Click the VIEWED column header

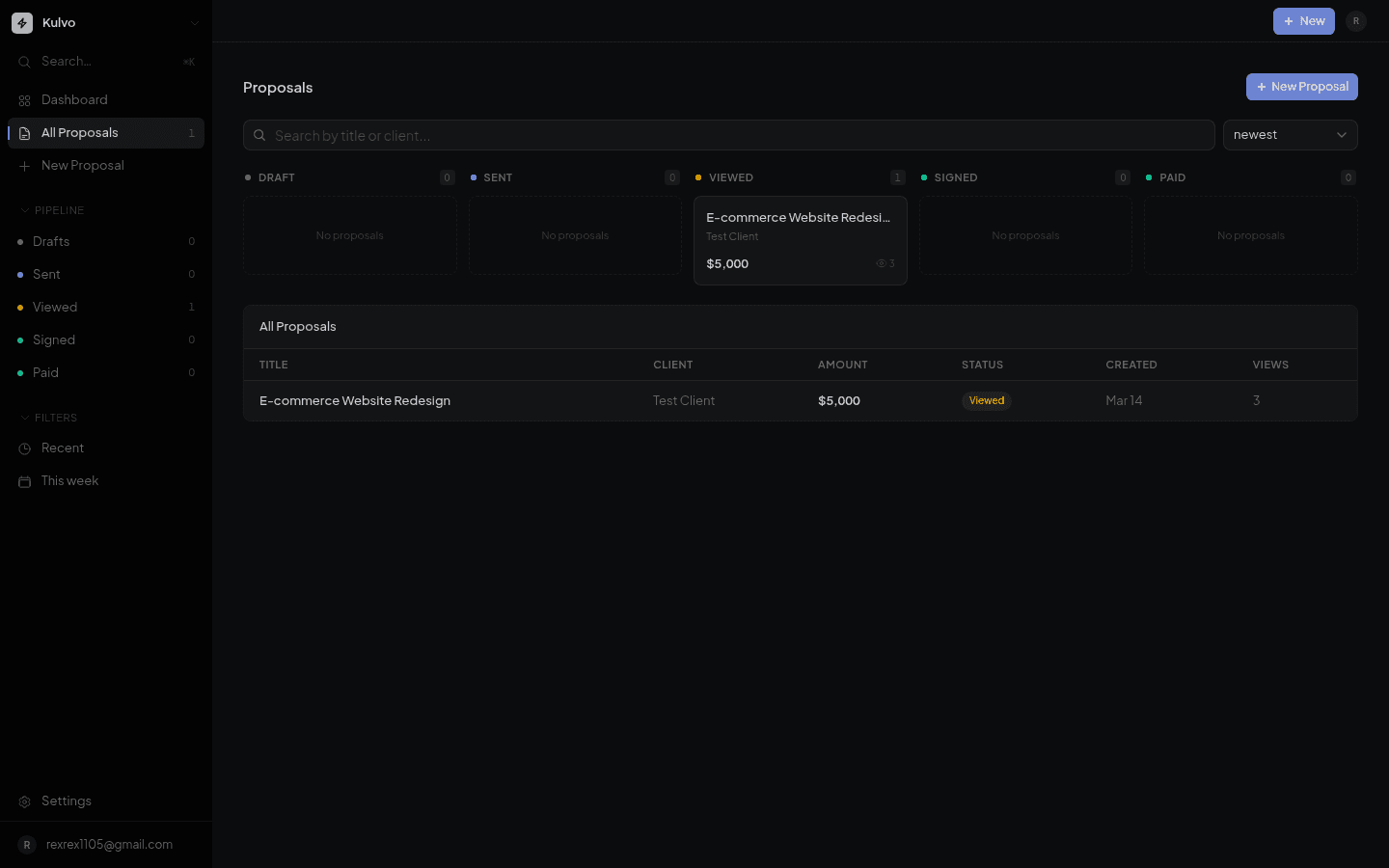(x=730, y=177)
